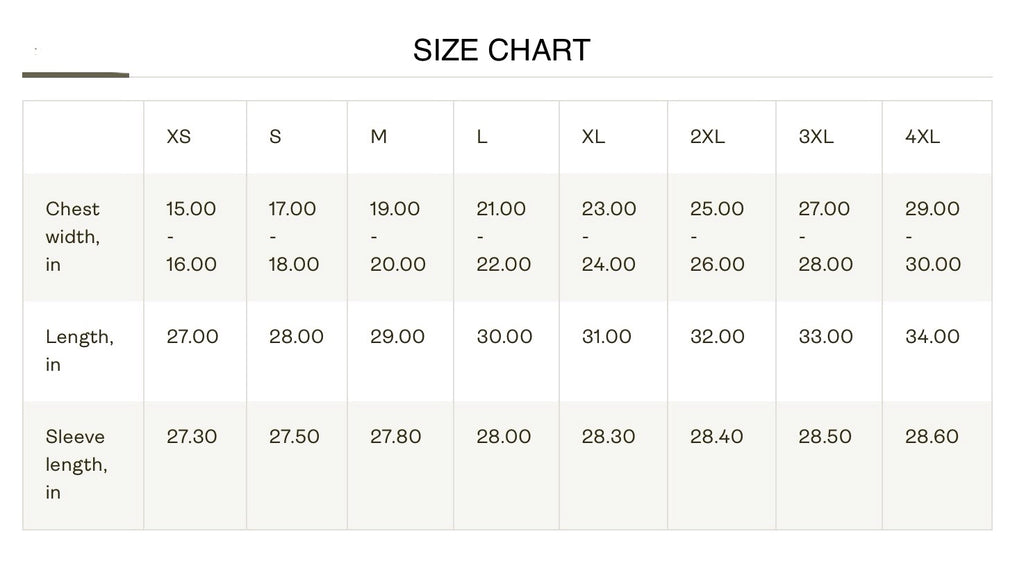Click the Chest width row label
Viewport: 1024px width, 568px height.
pos(73,236)
